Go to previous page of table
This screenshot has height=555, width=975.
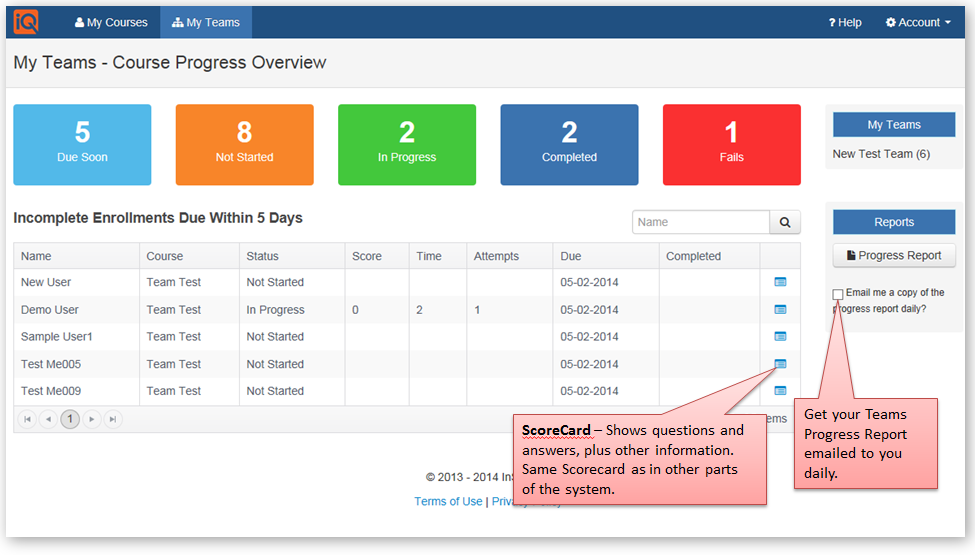[48, 419]
